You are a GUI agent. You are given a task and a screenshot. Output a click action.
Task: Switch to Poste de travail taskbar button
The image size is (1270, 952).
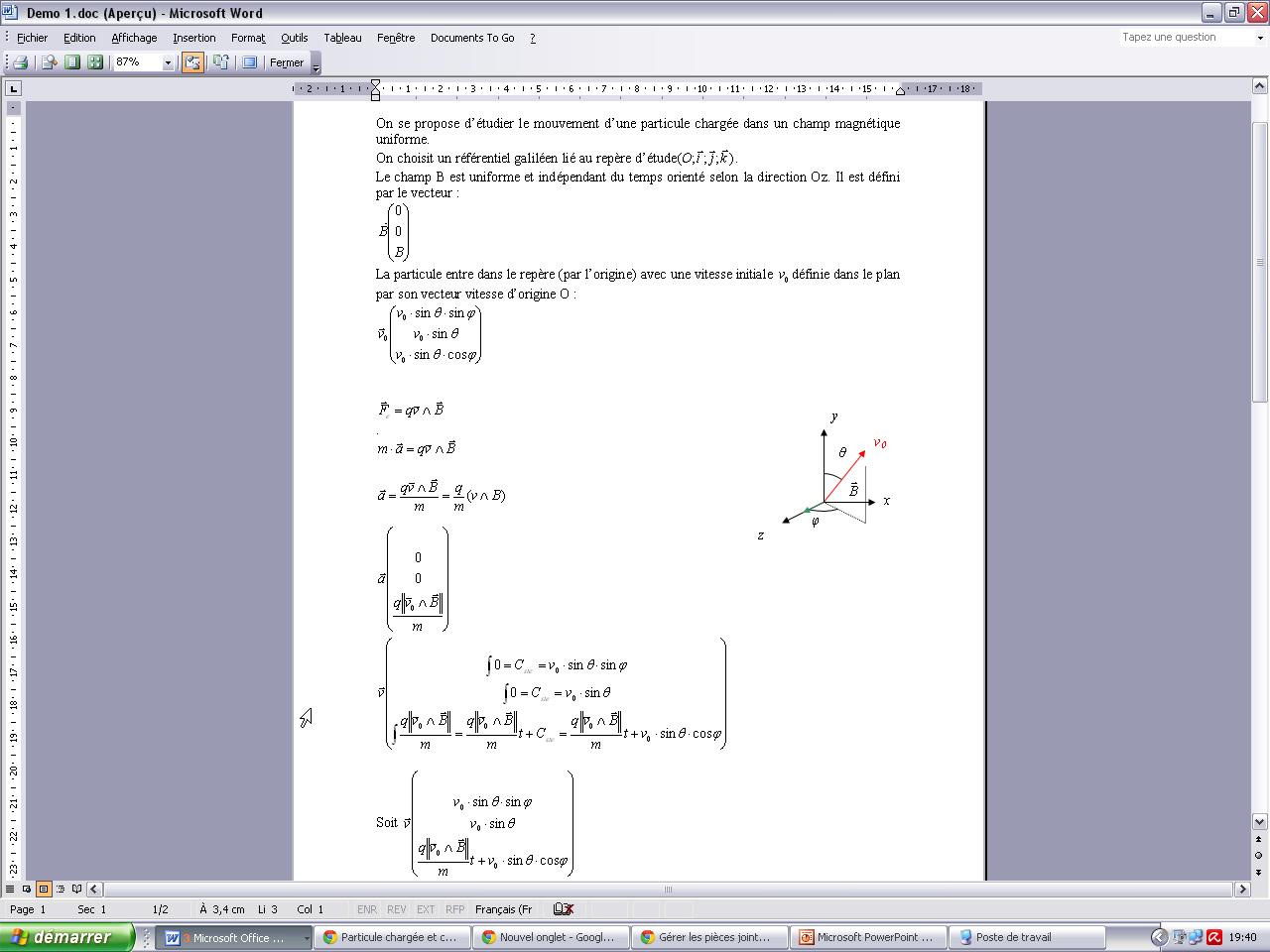tap(1029, 937)
